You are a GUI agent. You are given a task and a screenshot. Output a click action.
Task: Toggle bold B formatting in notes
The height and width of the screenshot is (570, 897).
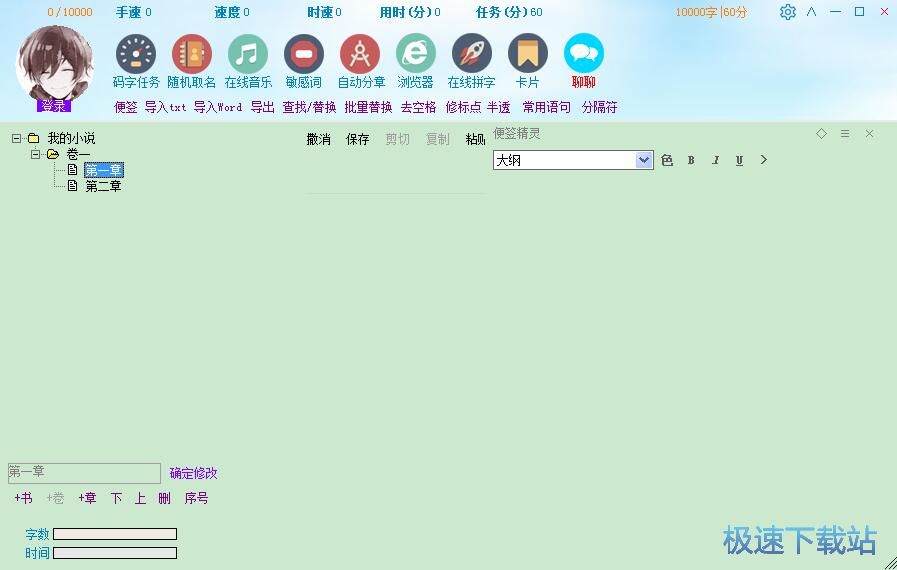click(691, 160)
